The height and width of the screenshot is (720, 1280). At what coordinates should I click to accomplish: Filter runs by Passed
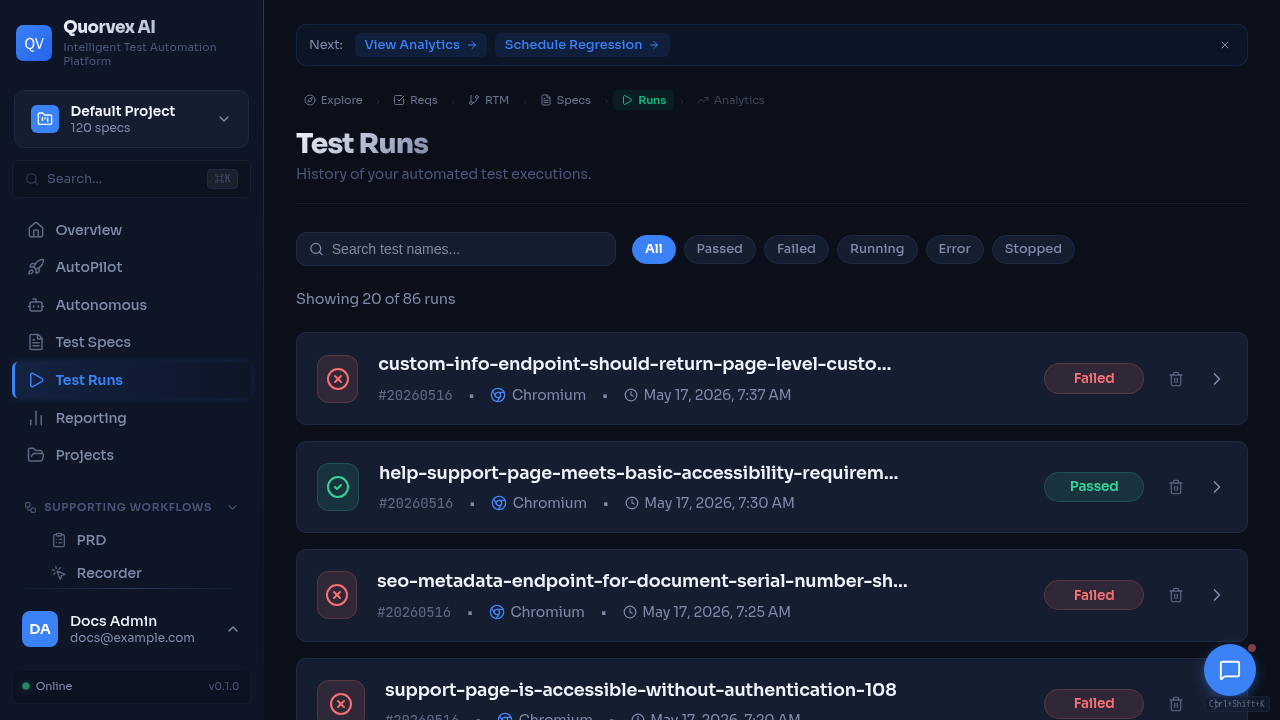720,249
